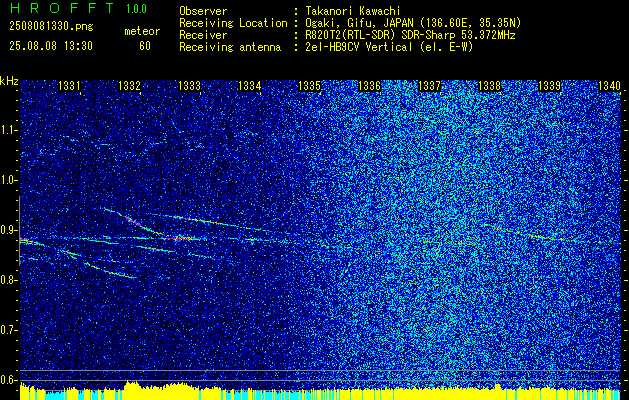Viewport: 629px width, 400px height.
Task: Click the 0.7 kHz frequency label
Action: 9,330
